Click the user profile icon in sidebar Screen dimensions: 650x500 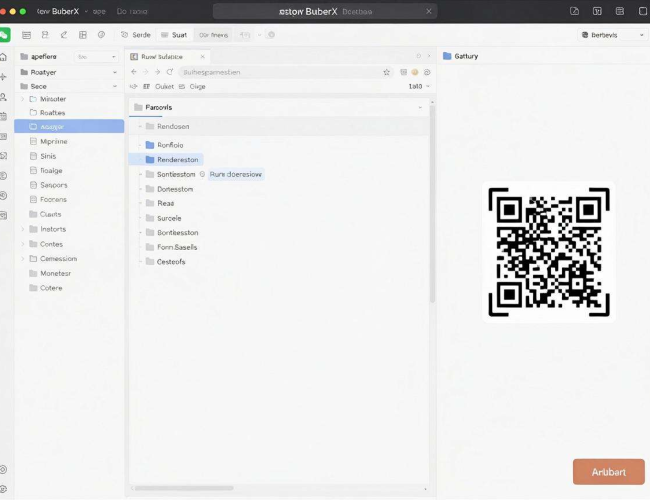4,97
